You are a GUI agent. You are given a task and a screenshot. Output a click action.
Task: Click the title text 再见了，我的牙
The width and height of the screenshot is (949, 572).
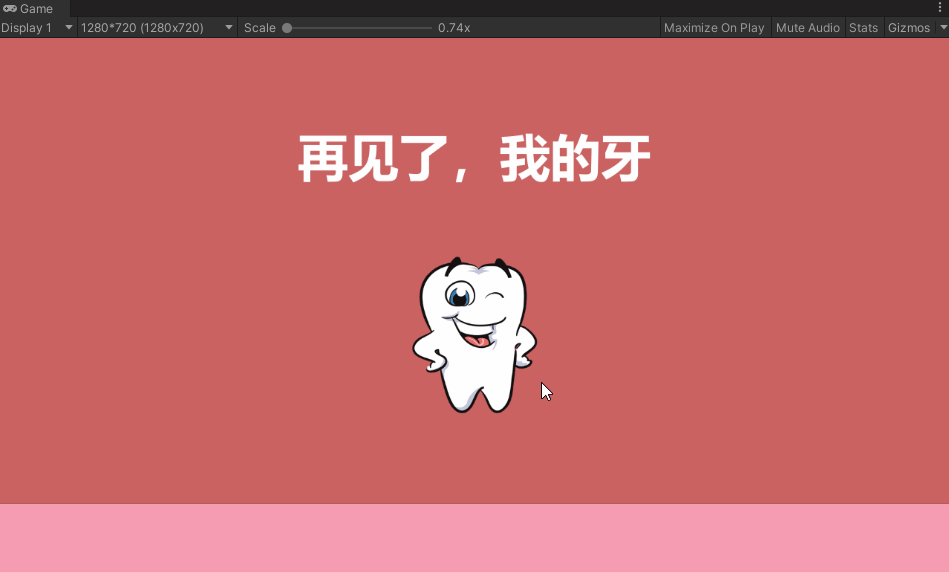point(474,160)
